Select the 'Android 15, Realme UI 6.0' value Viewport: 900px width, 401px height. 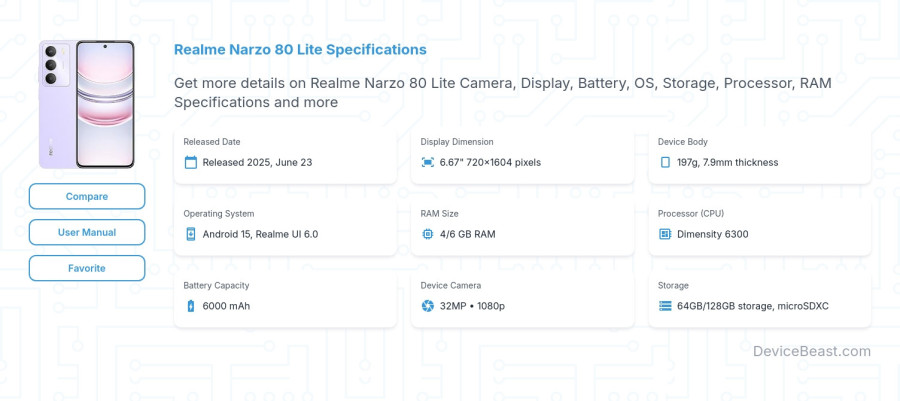(x=260, y=234)
